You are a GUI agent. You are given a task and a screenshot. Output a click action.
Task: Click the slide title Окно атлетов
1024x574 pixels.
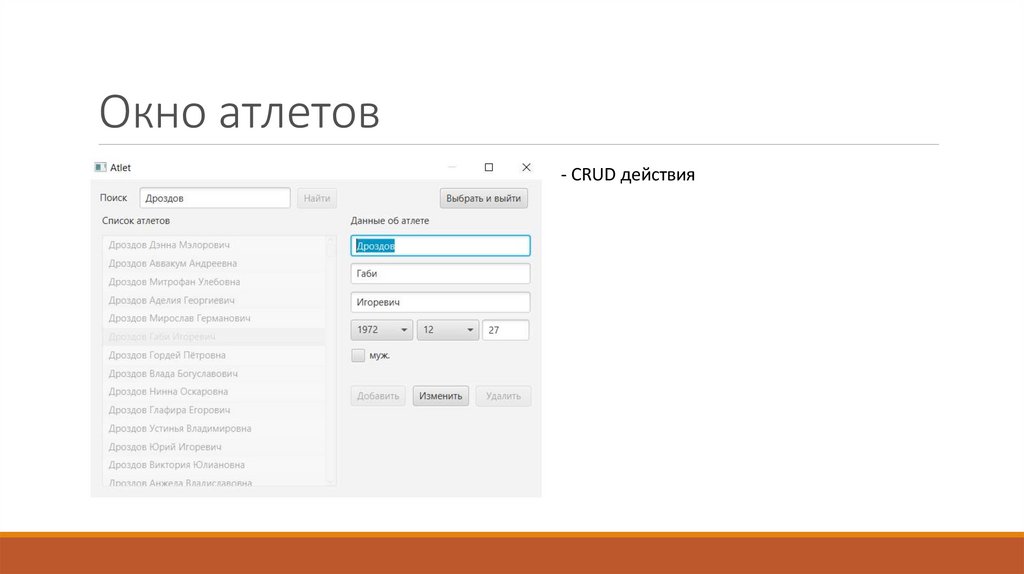pyautogui.click(x=239, y=112)
